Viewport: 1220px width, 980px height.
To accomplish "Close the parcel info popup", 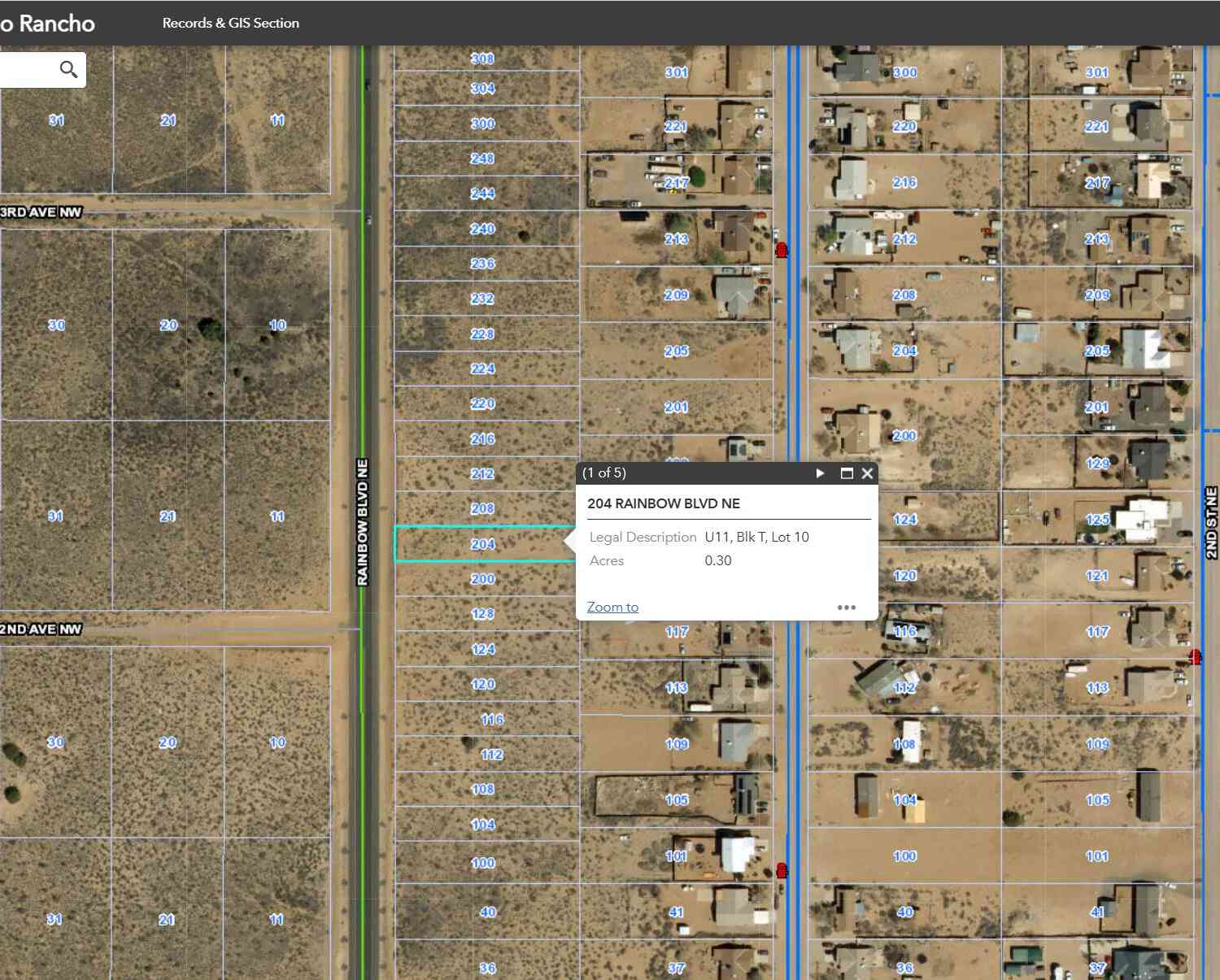I will (x=868, y=473).
